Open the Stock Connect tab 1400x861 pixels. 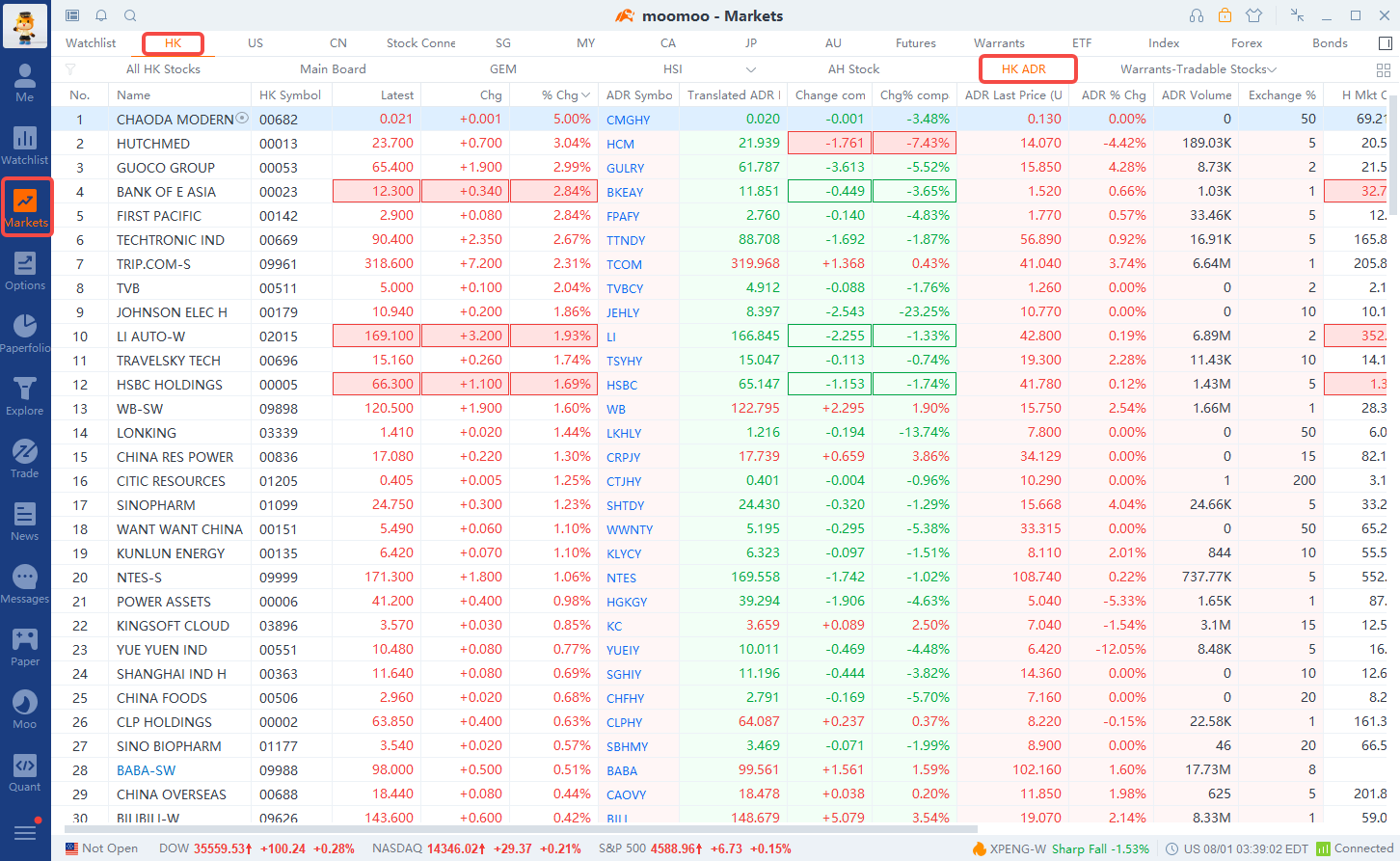point(420,43)
